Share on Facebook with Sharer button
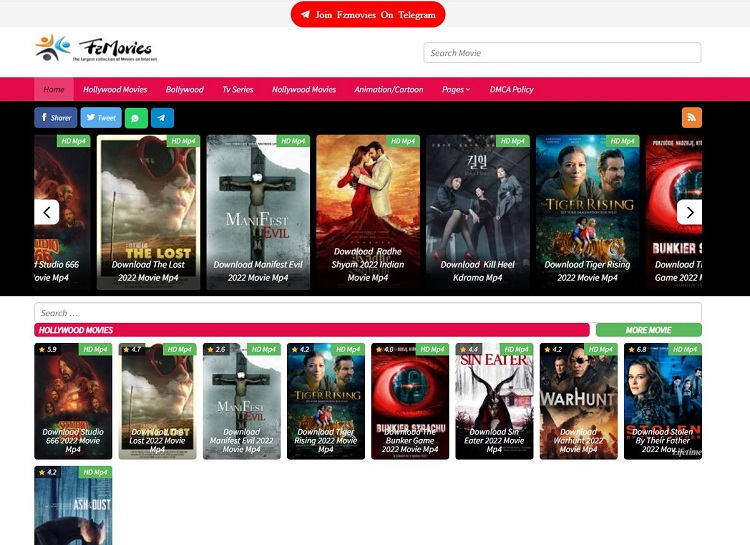Image resolution: width=750 pixels, height=545 pixels. tap(55, 118)
